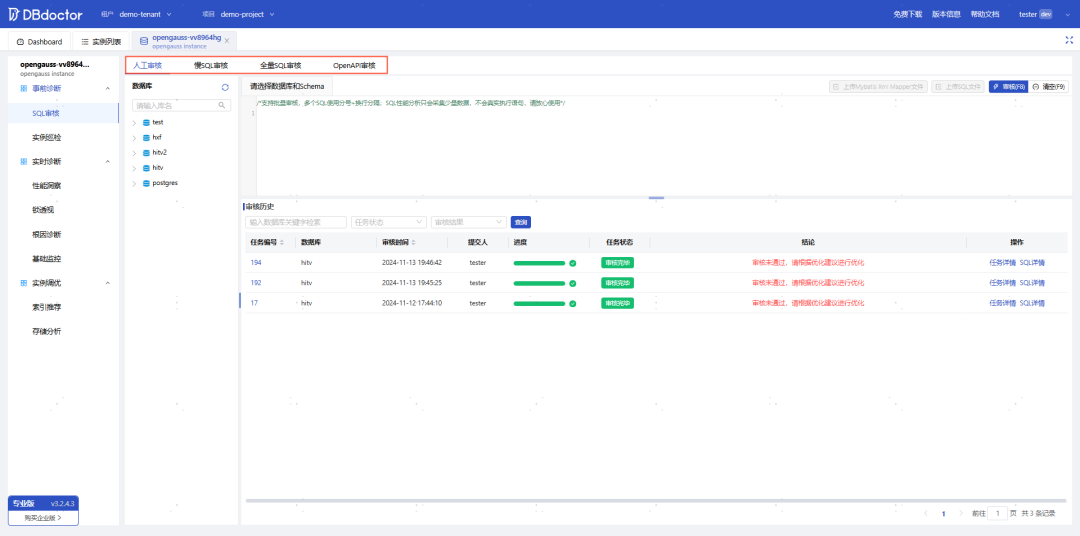This screenshot has width=1080, height=536.
Task: Collapse the 事前诊断 menu group
Action: [x=107, y=89]
